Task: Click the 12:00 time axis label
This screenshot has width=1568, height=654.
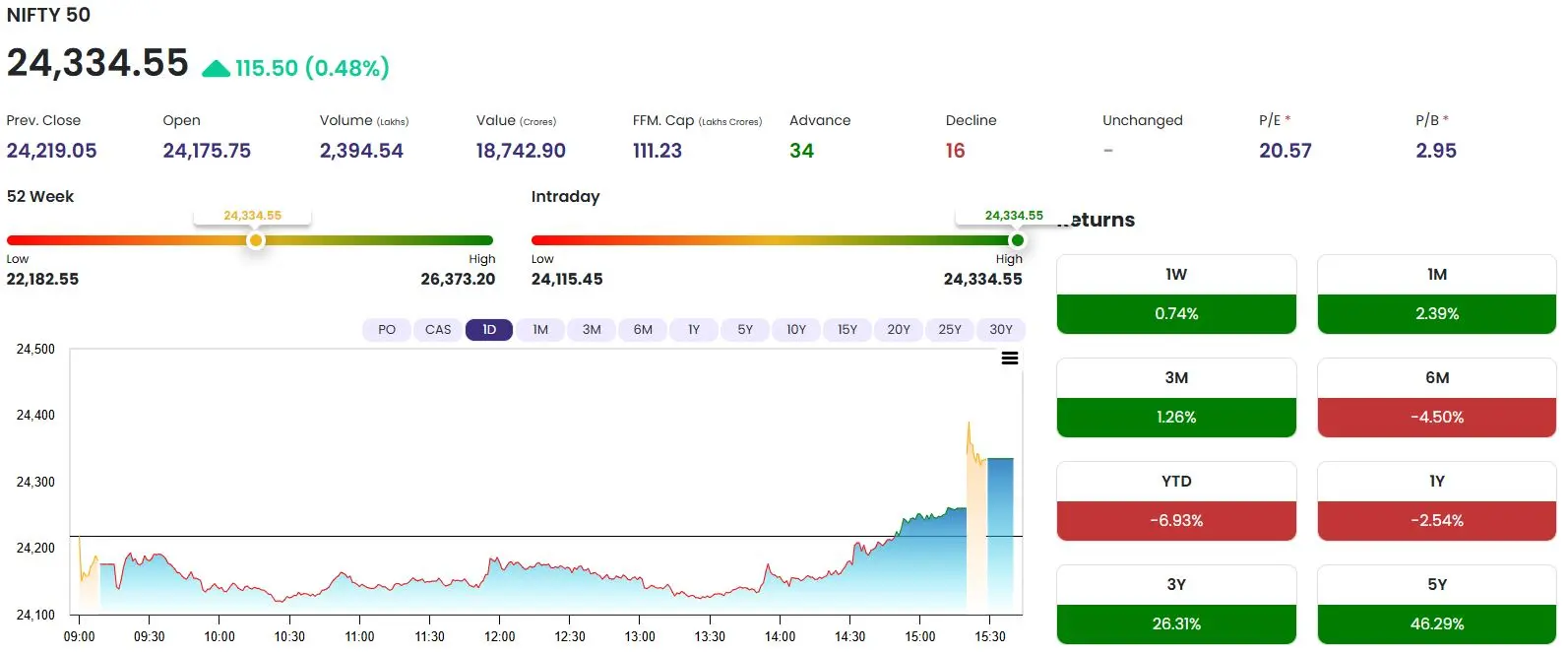Action: (500, 636)
